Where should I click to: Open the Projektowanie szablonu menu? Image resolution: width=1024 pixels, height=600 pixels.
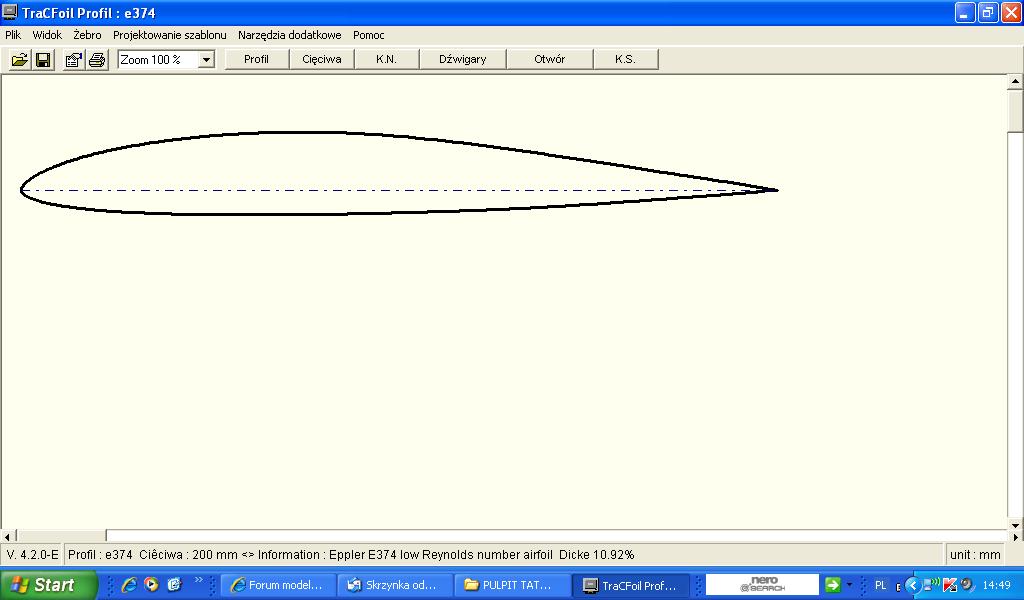point(169,35)
